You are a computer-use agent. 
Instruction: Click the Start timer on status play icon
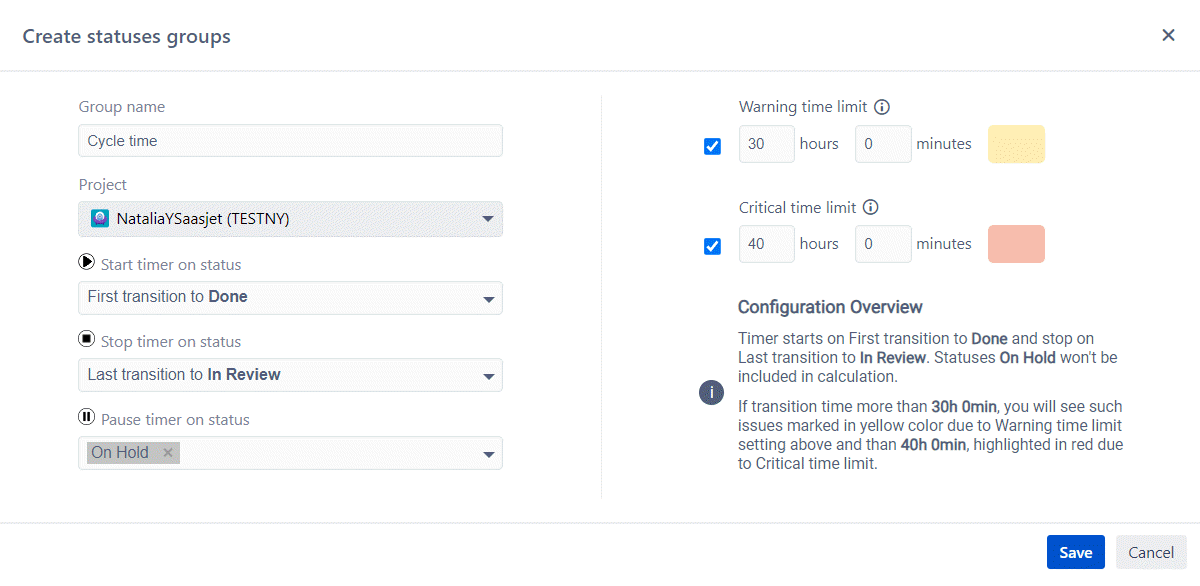tap(87, 261)
